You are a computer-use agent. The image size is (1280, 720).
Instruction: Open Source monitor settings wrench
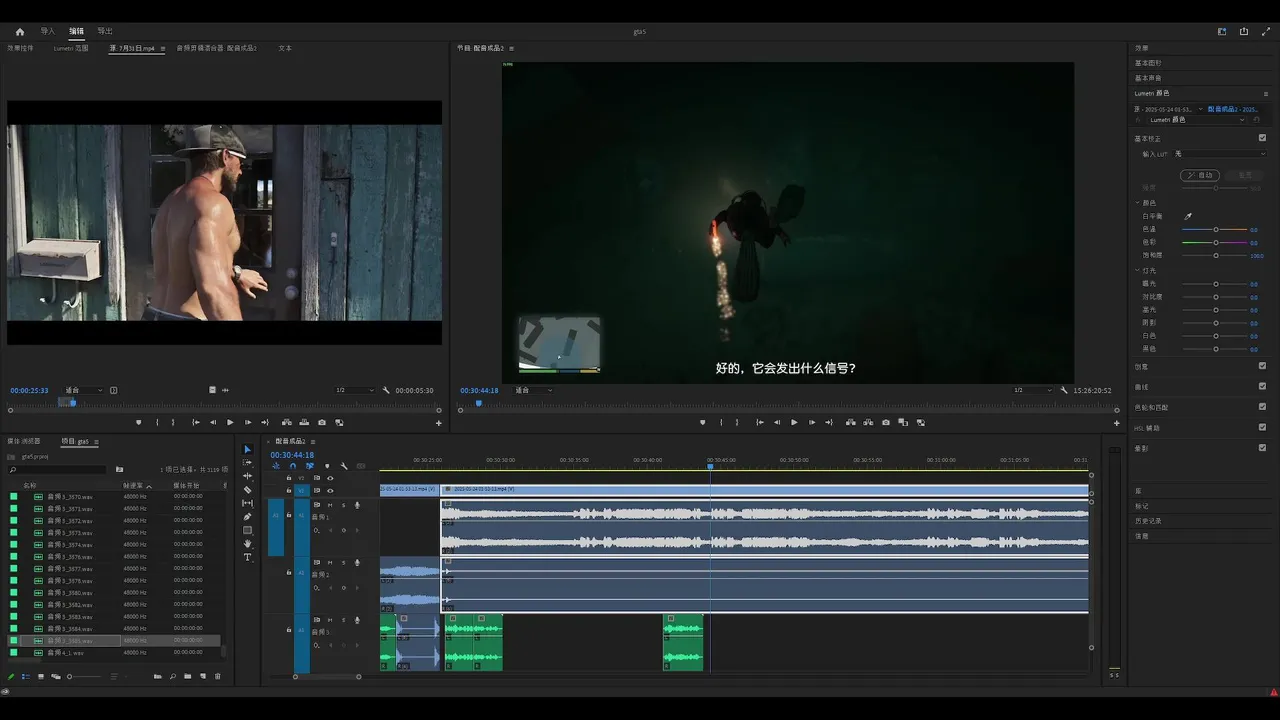386,390
